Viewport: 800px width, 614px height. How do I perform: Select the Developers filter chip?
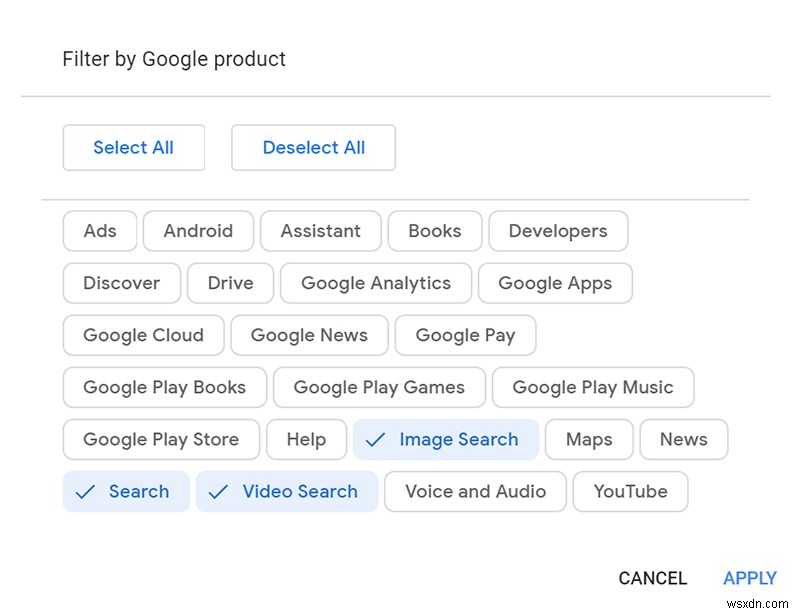click(558, 231)
